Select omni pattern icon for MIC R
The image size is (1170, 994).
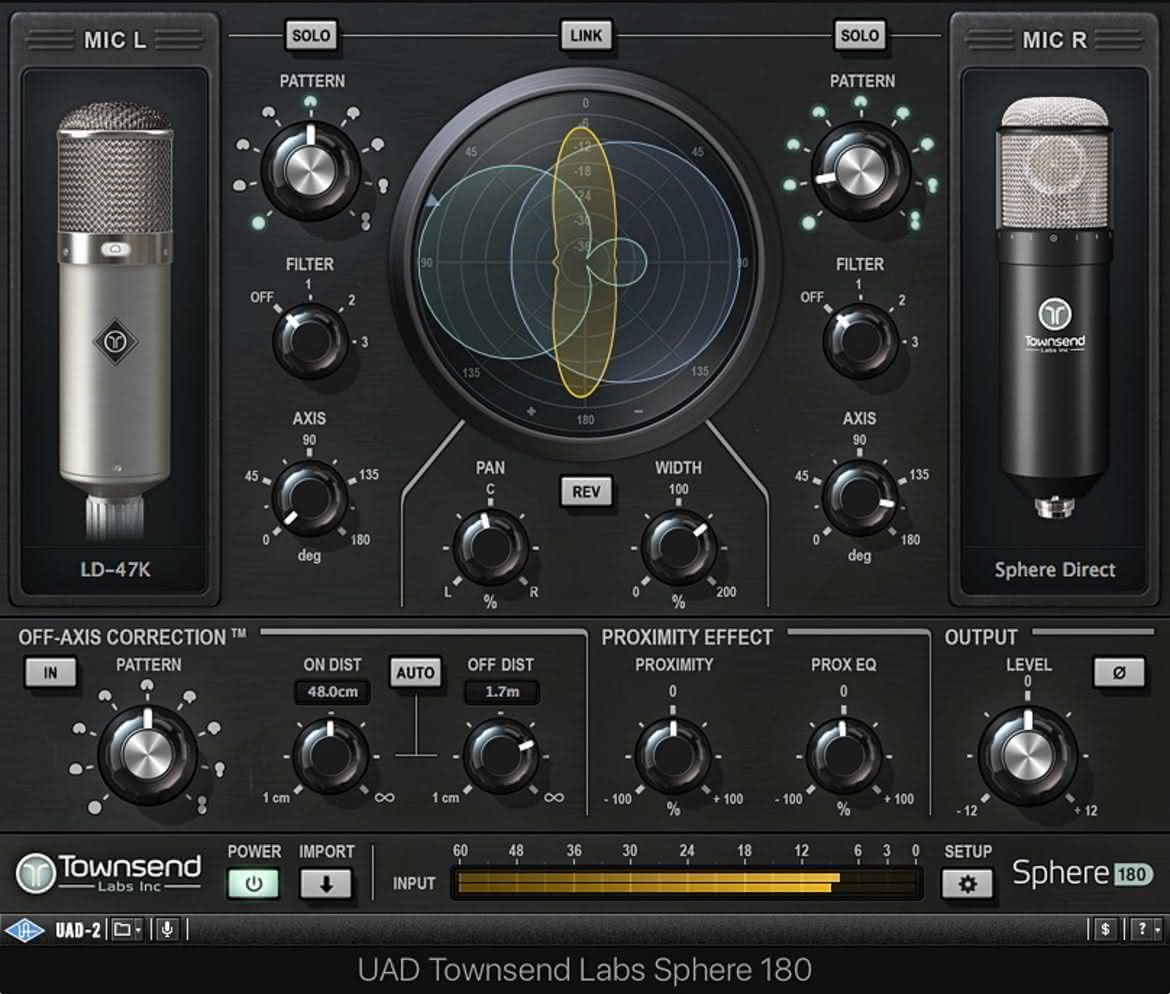pos(808,222)
